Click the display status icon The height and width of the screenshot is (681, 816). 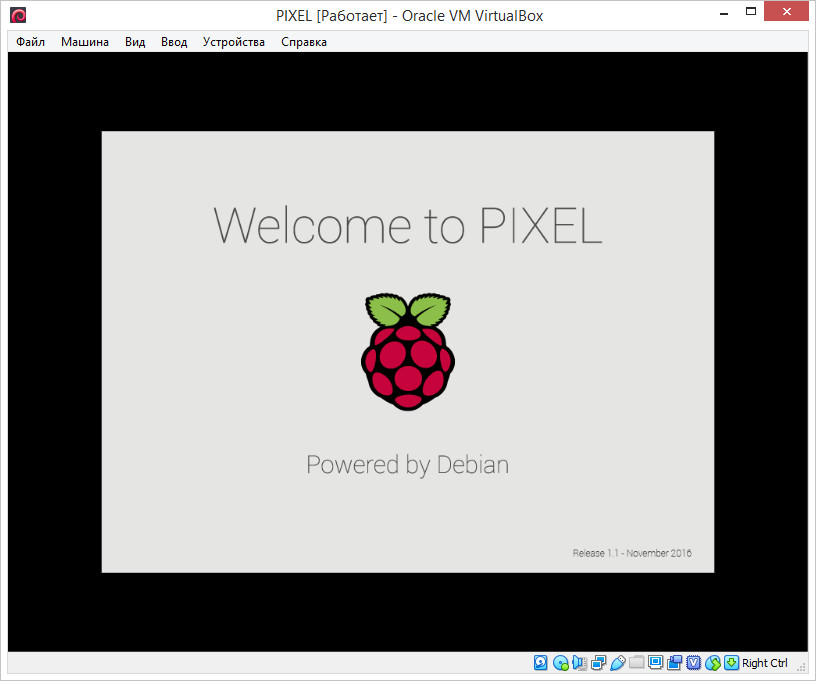pos(655,662)
